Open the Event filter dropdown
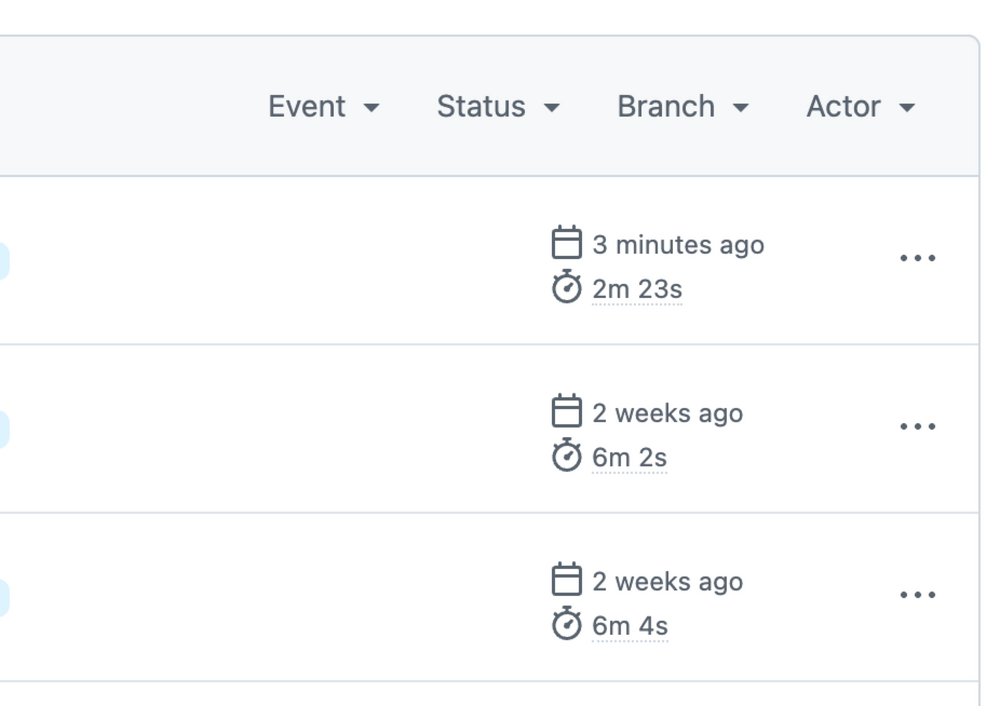Screen dimensions: 1000x706 323,107
